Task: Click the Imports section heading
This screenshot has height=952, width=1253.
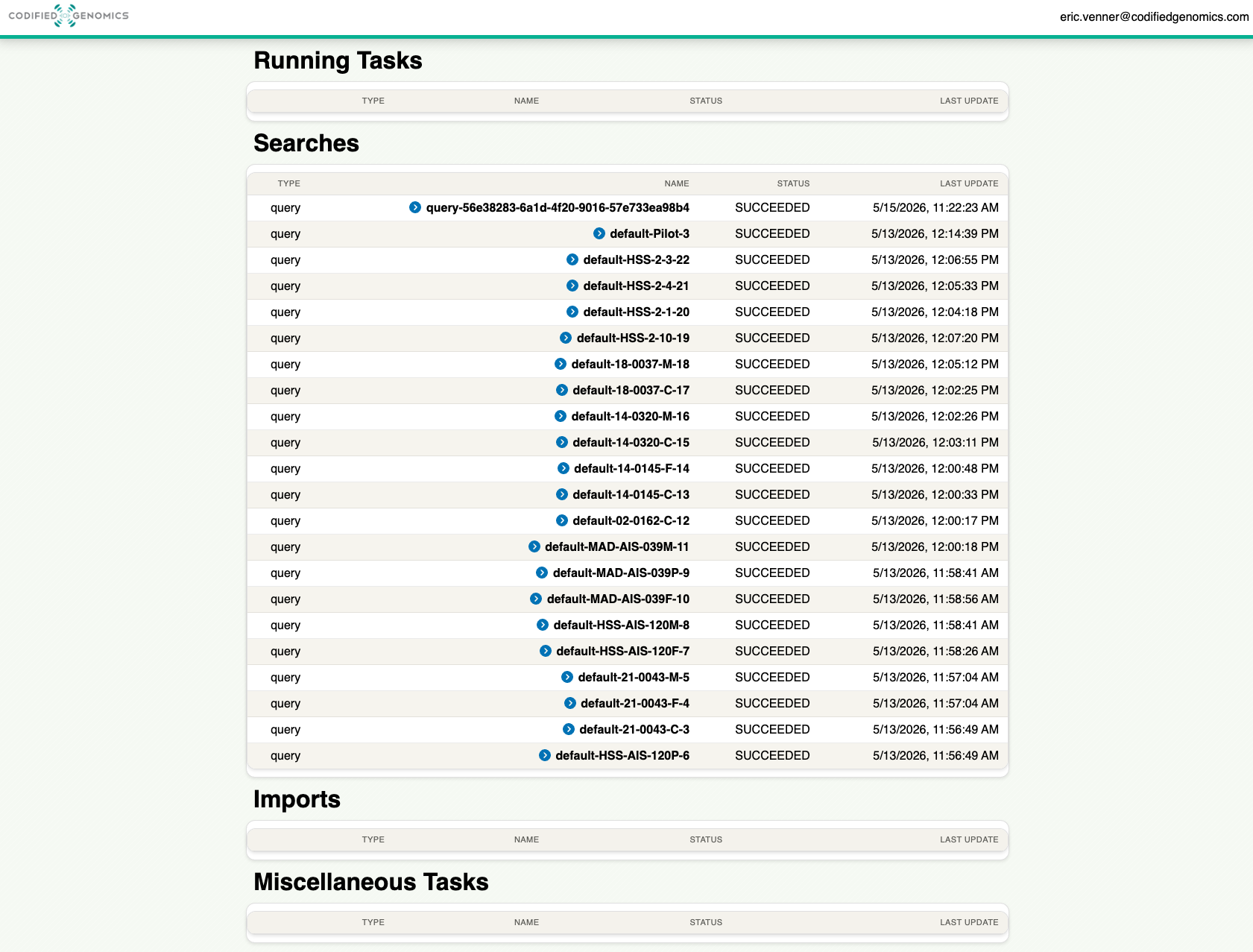Action: (297, 799)
